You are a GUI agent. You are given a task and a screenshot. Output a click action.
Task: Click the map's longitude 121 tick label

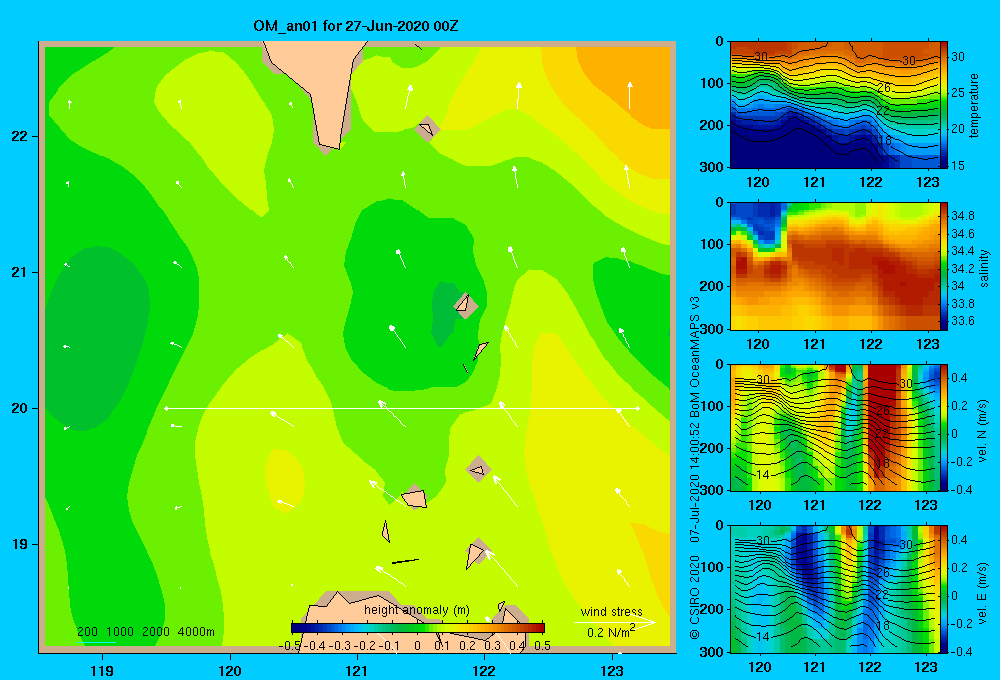(357, 670)
